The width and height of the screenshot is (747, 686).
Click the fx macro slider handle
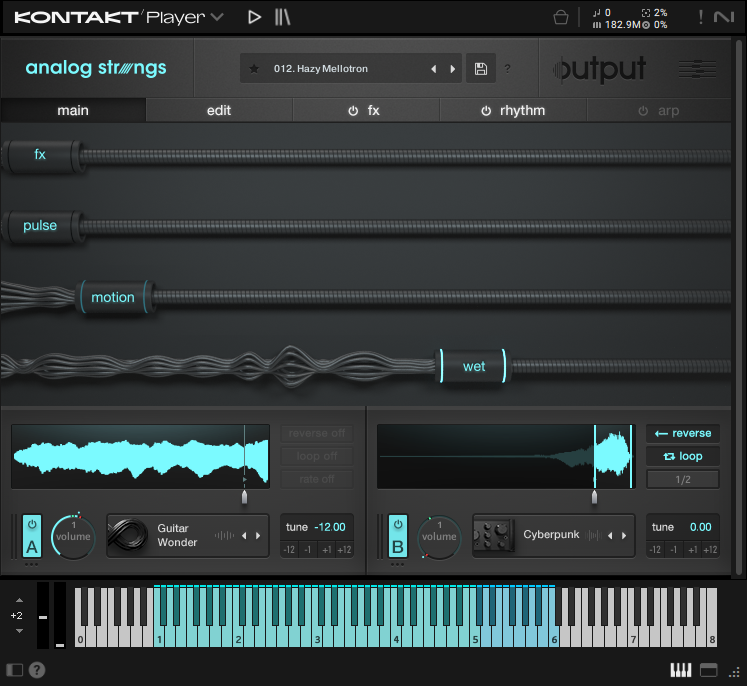[42, 155]
